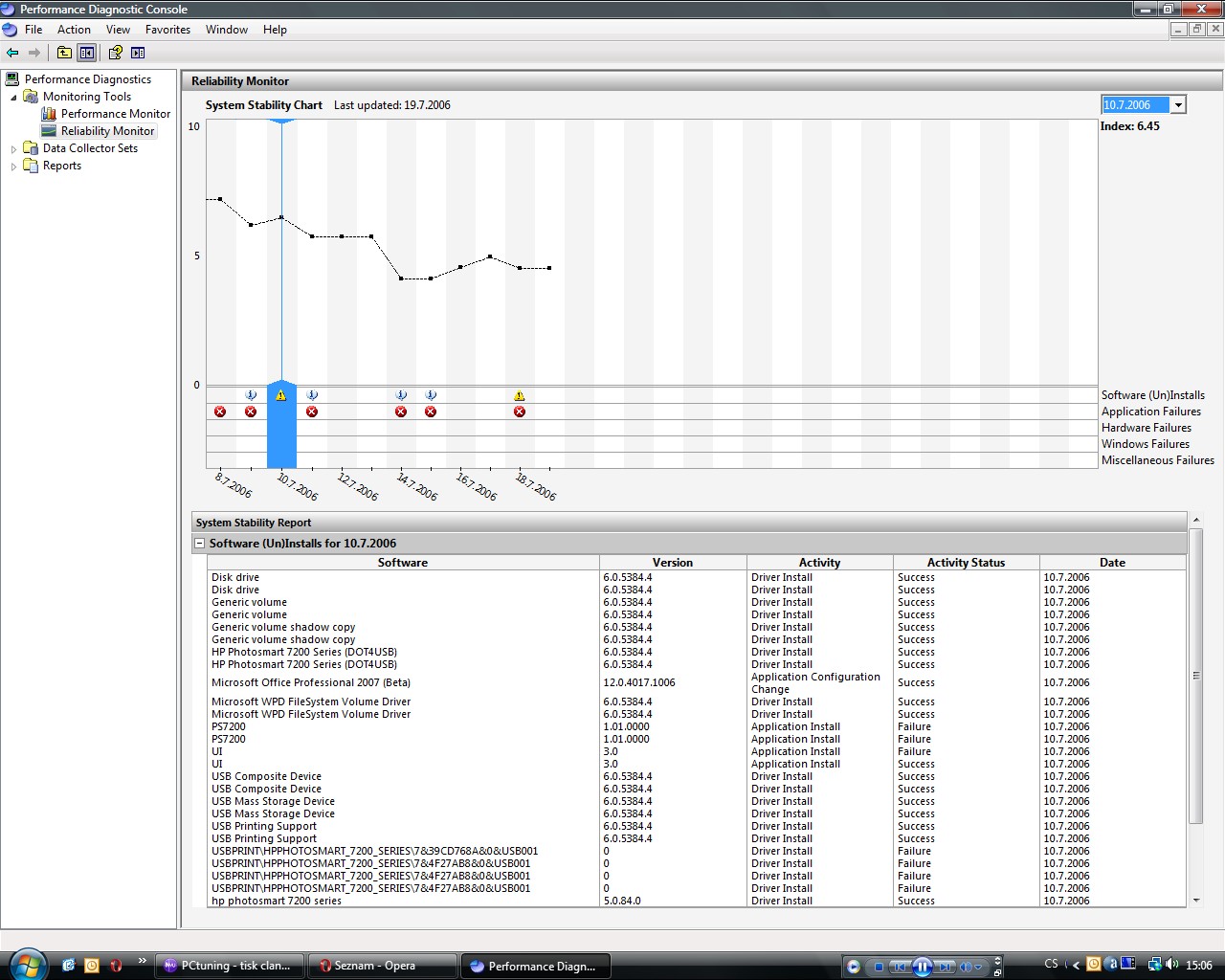
Task: Expand the Reports tree node
Action: click(x=13, y=166)
